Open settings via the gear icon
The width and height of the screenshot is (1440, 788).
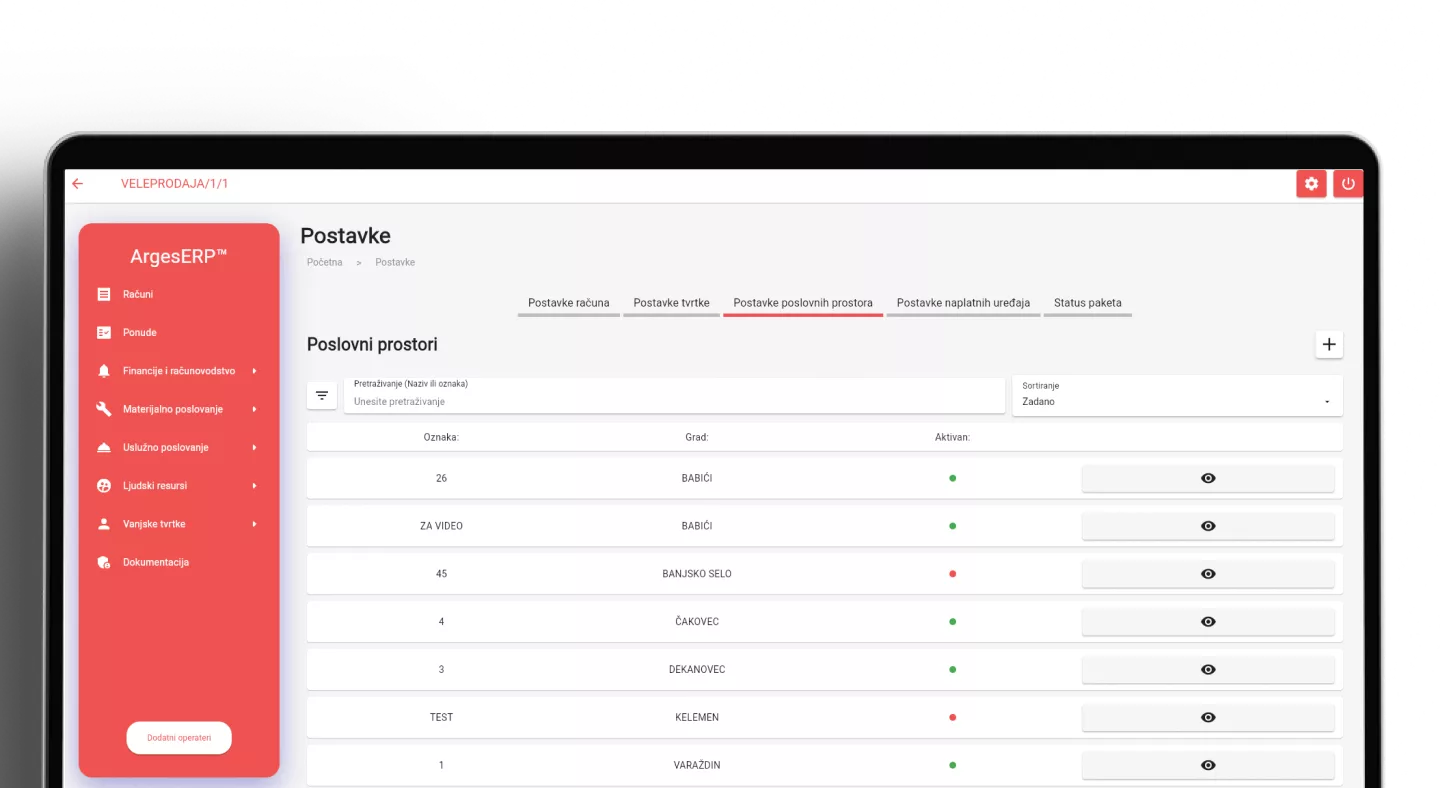[1311, 184]
